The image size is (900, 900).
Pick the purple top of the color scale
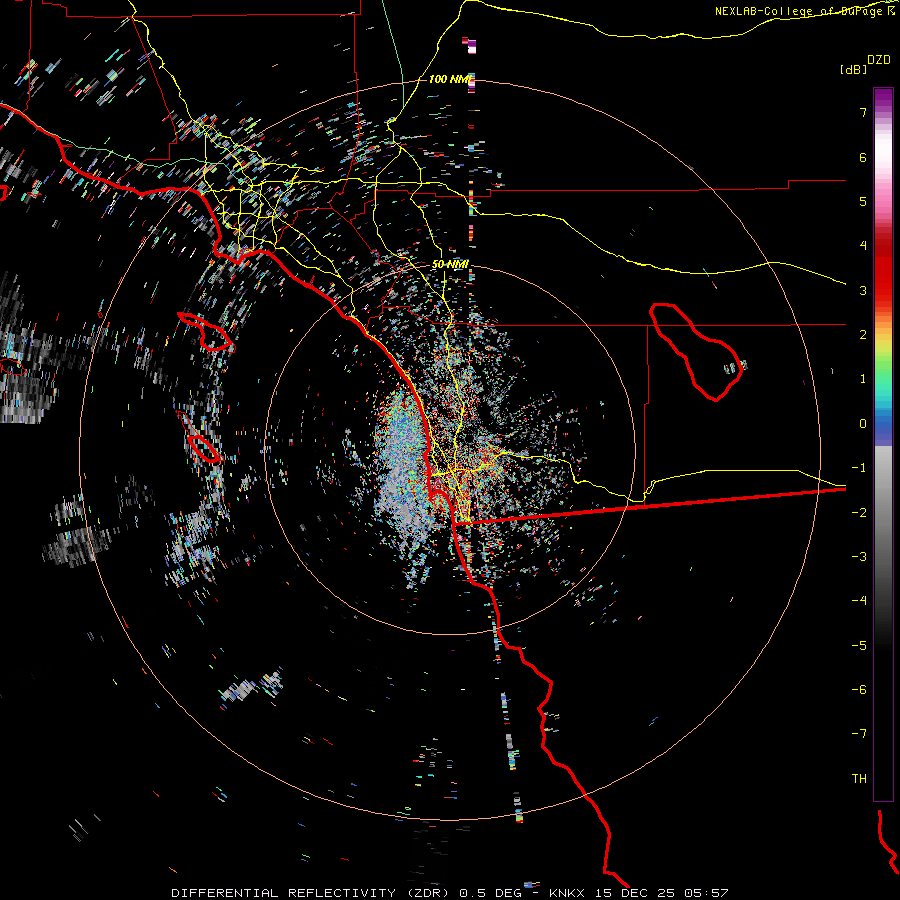tap(883, 98)
